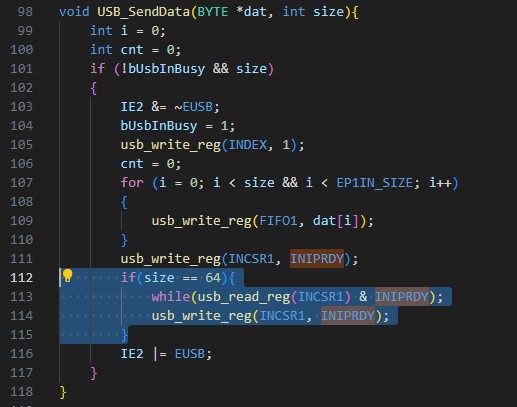Click line number 109 in the gutter
The image size is (517, 407).
pos(22,221)
